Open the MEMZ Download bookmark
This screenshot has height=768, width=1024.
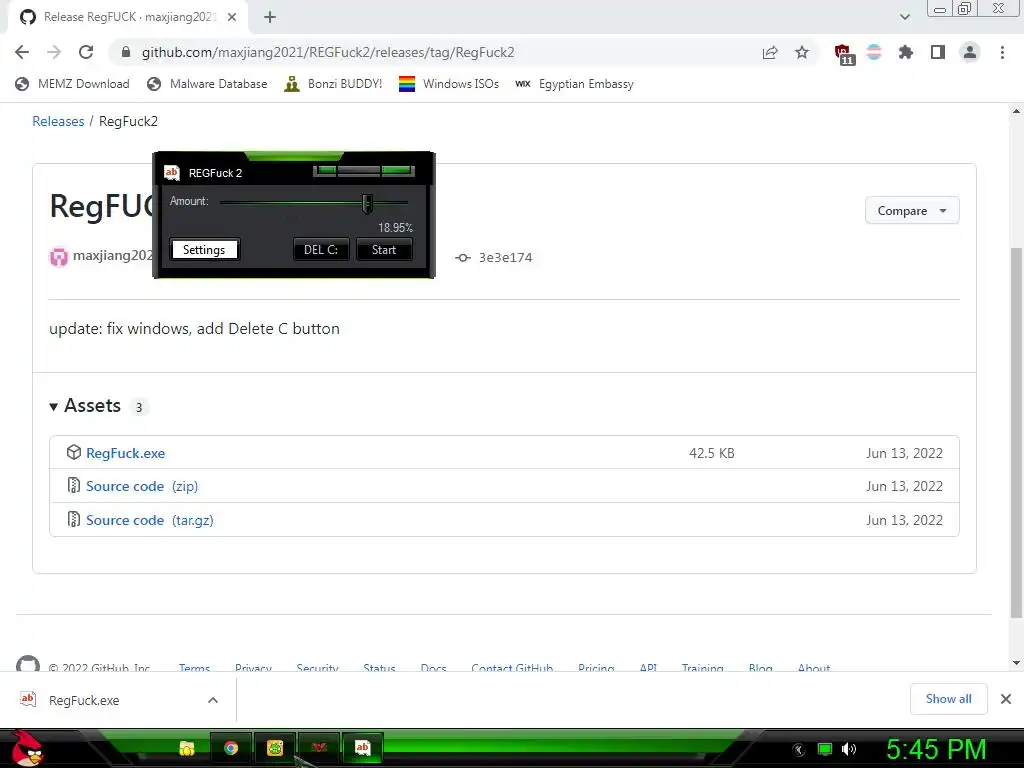point(72,84)
